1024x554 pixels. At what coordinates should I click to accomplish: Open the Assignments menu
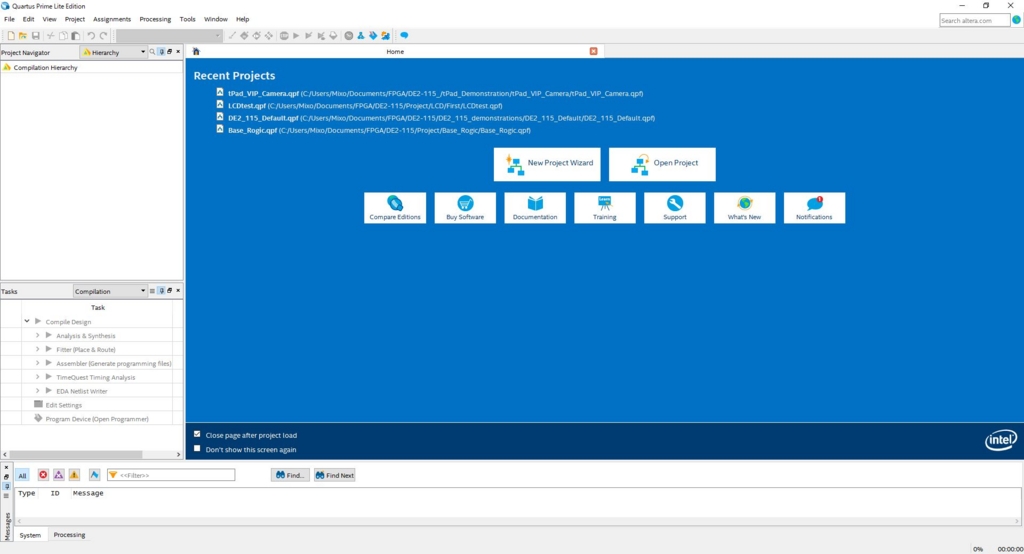coord(112,19)
